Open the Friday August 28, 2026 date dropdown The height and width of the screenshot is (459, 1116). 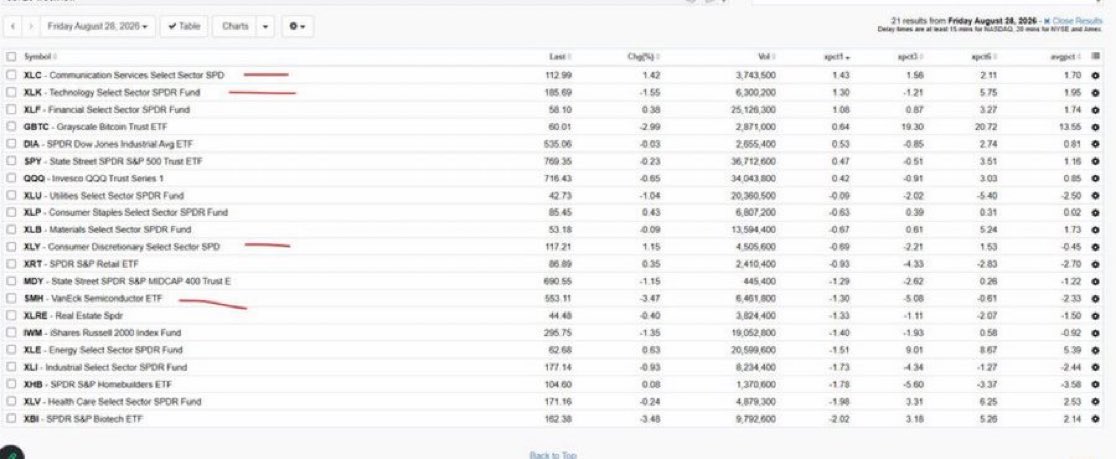click(98, 26)
